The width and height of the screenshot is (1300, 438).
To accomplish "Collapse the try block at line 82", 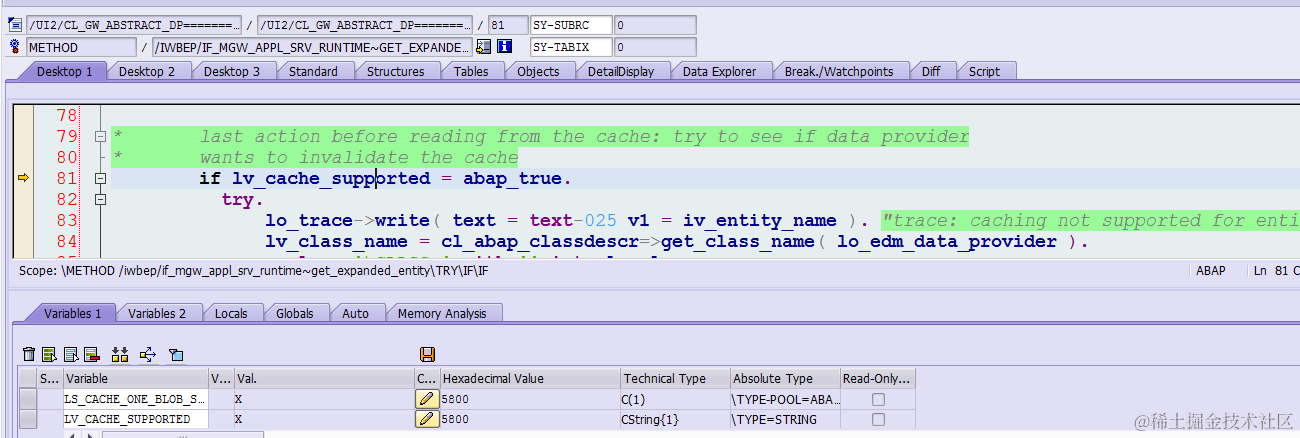I will [x=100, y=199].
